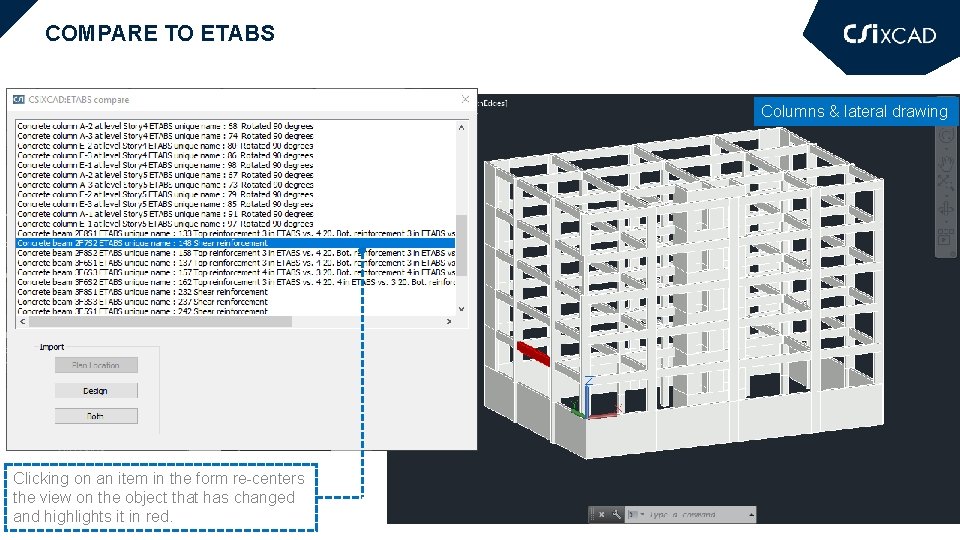960x540 pixels.
Task: Select Story5 column row with unique name 85
Action: (235, 204)
